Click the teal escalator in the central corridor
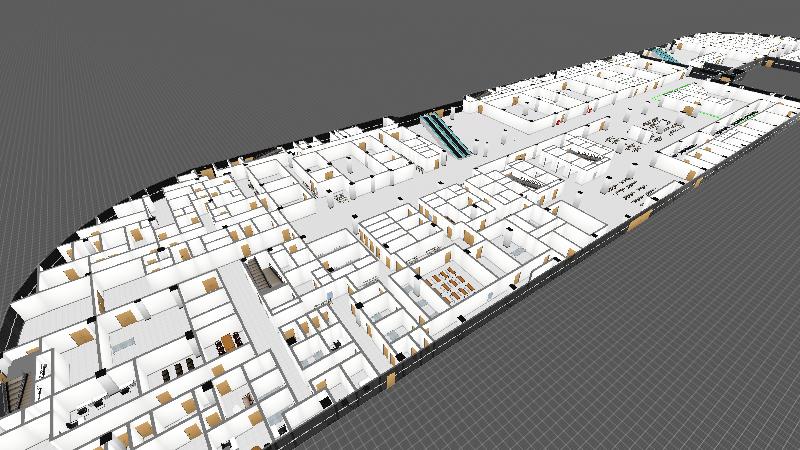 [x=444, y=134]
